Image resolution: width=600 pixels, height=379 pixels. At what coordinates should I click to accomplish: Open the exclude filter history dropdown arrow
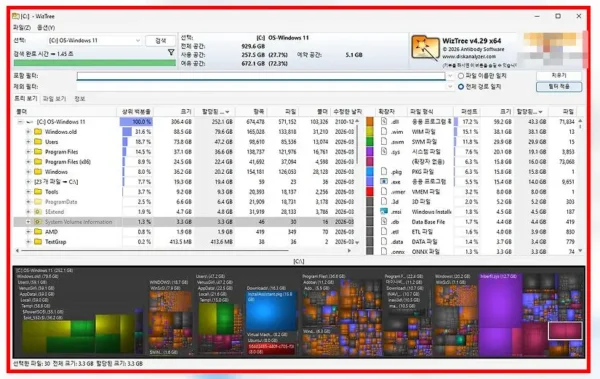point(450,87)
